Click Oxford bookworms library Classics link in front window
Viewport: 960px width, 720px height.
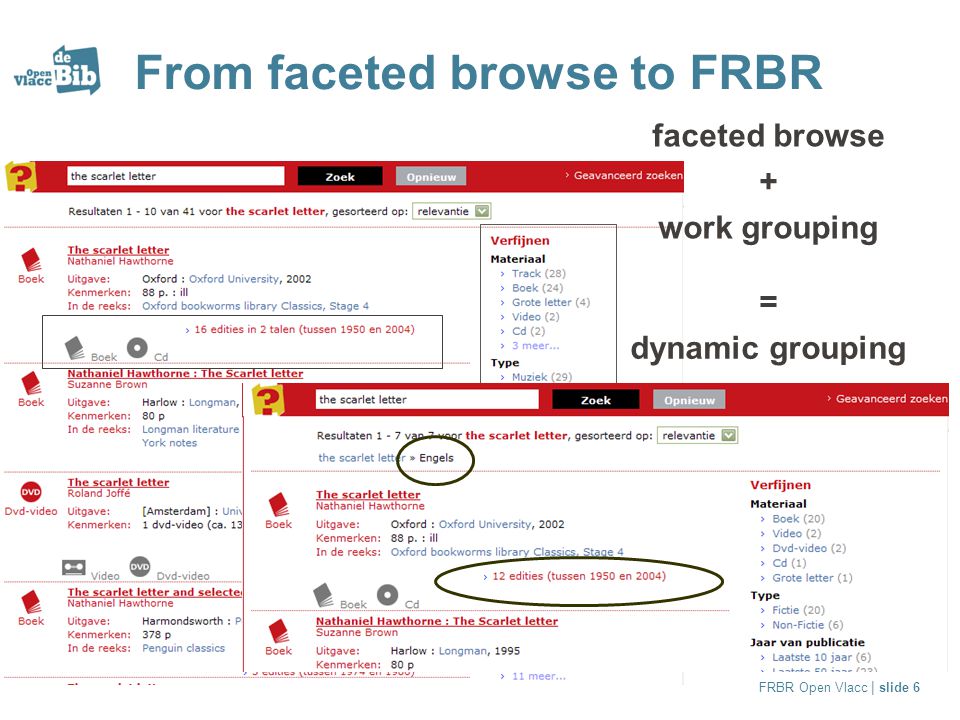click(x=507, y=552)
